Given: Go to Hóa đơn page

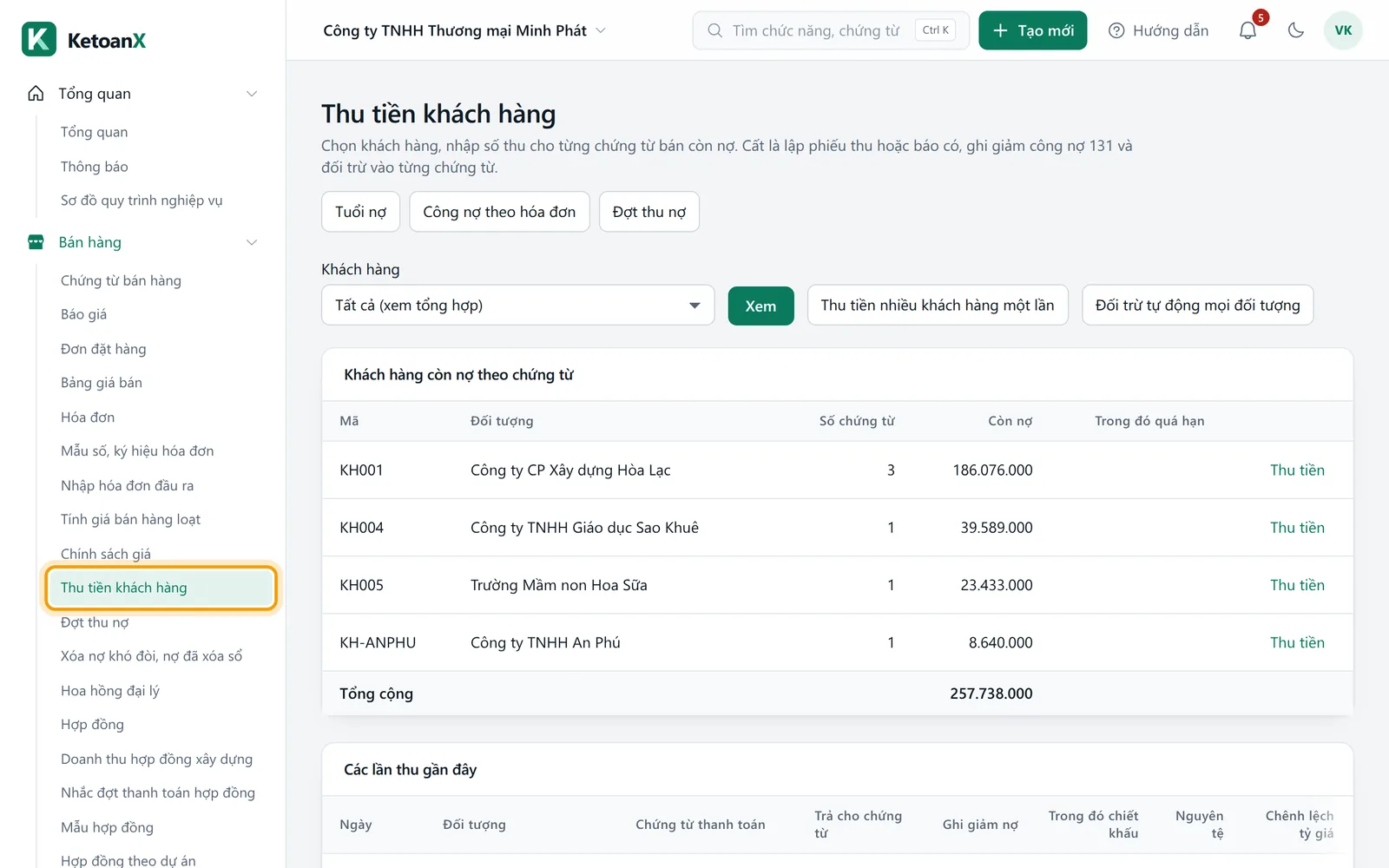Looking at the screenshot, I should (x=88, y=418).
